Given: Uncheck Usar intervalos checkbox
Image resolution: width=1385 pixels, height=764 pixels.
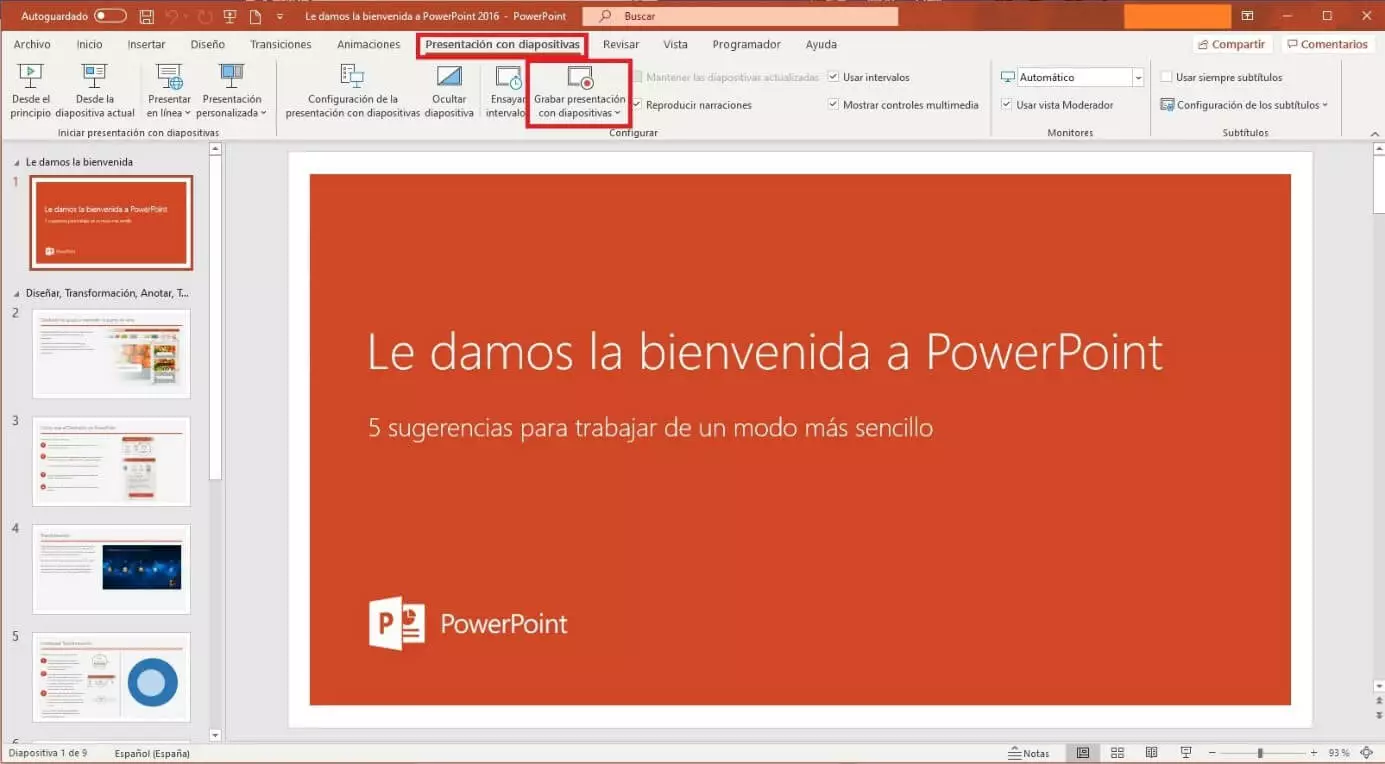Looking at the screenshot, I should pos(834,77).
